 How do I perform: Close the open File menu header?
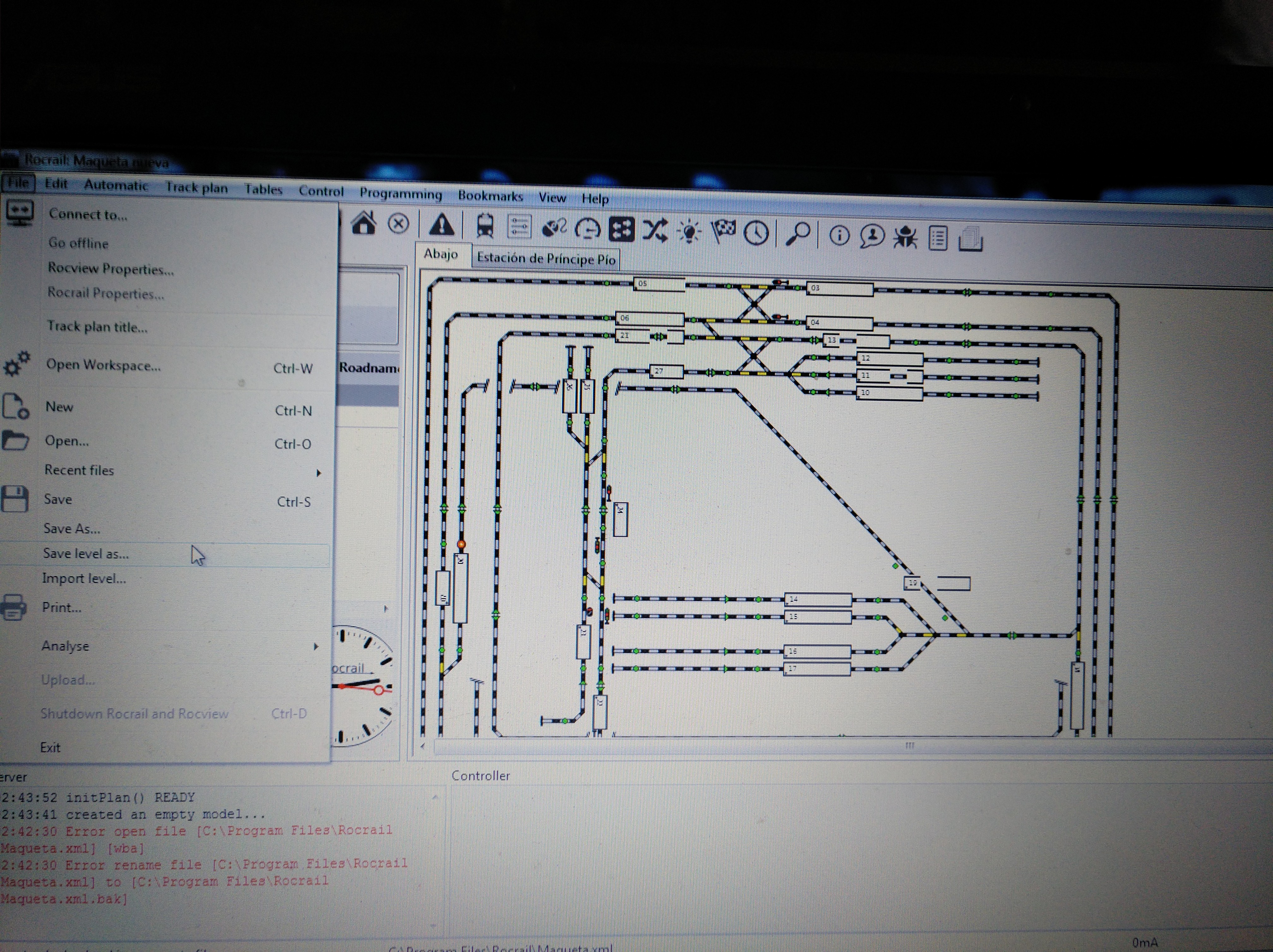pyautogui.click(x=18, y=182)
